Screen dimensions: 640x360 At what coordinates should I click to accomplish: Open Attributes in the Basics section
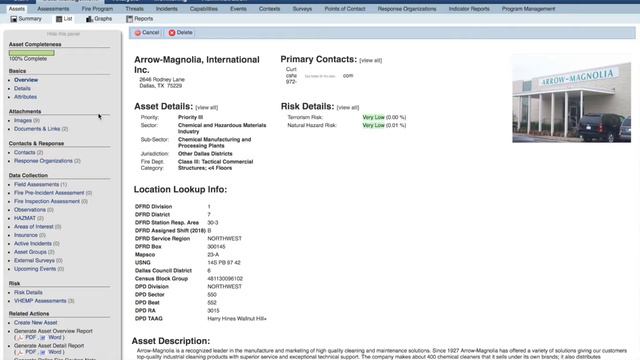(25, 97)
